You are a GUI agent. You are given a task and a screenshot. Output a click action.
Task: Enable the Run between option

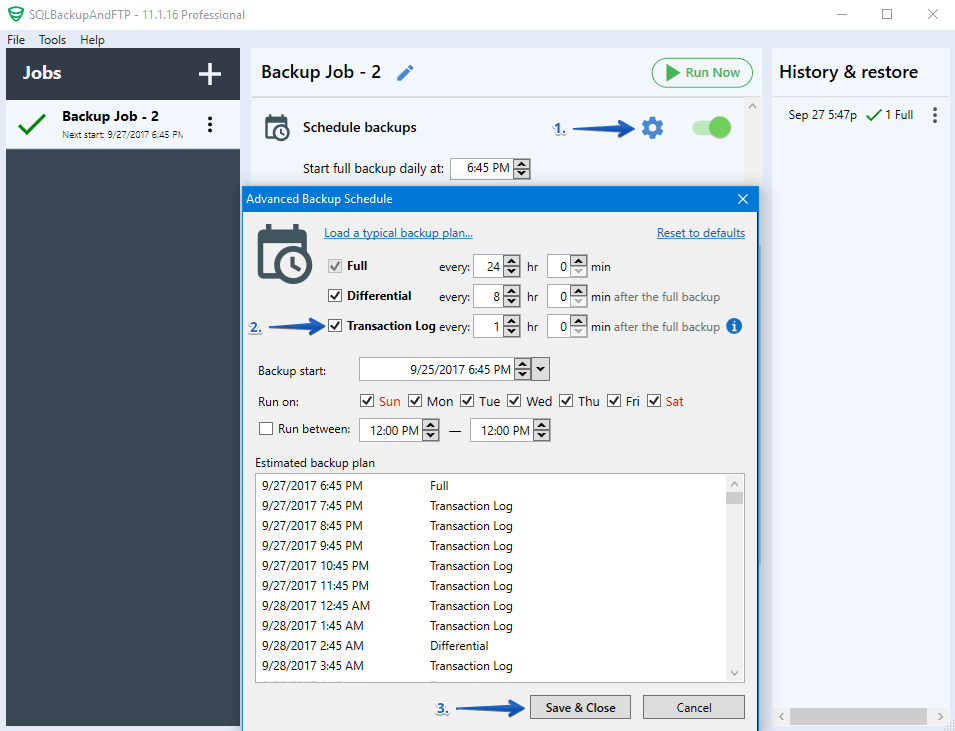click(266, 430)
